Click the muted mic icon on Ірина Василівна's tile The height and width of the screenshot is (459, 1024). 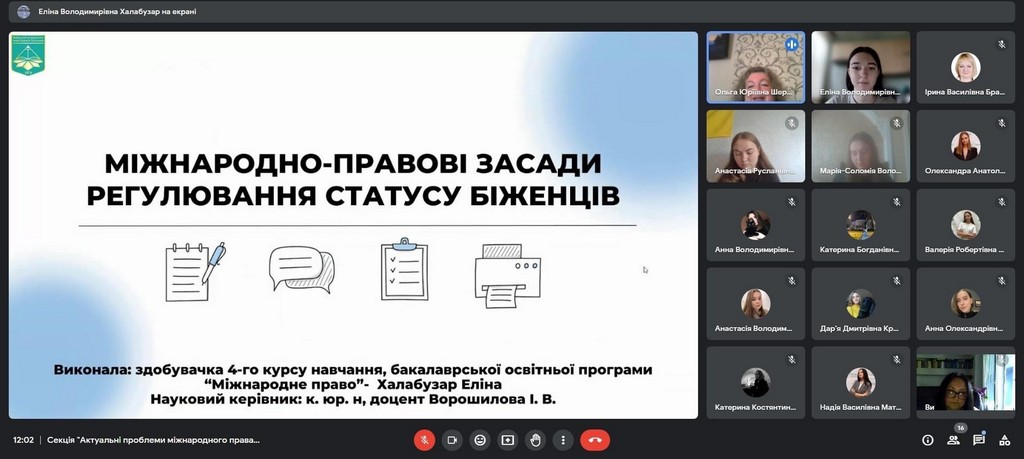coord(1001,44)
